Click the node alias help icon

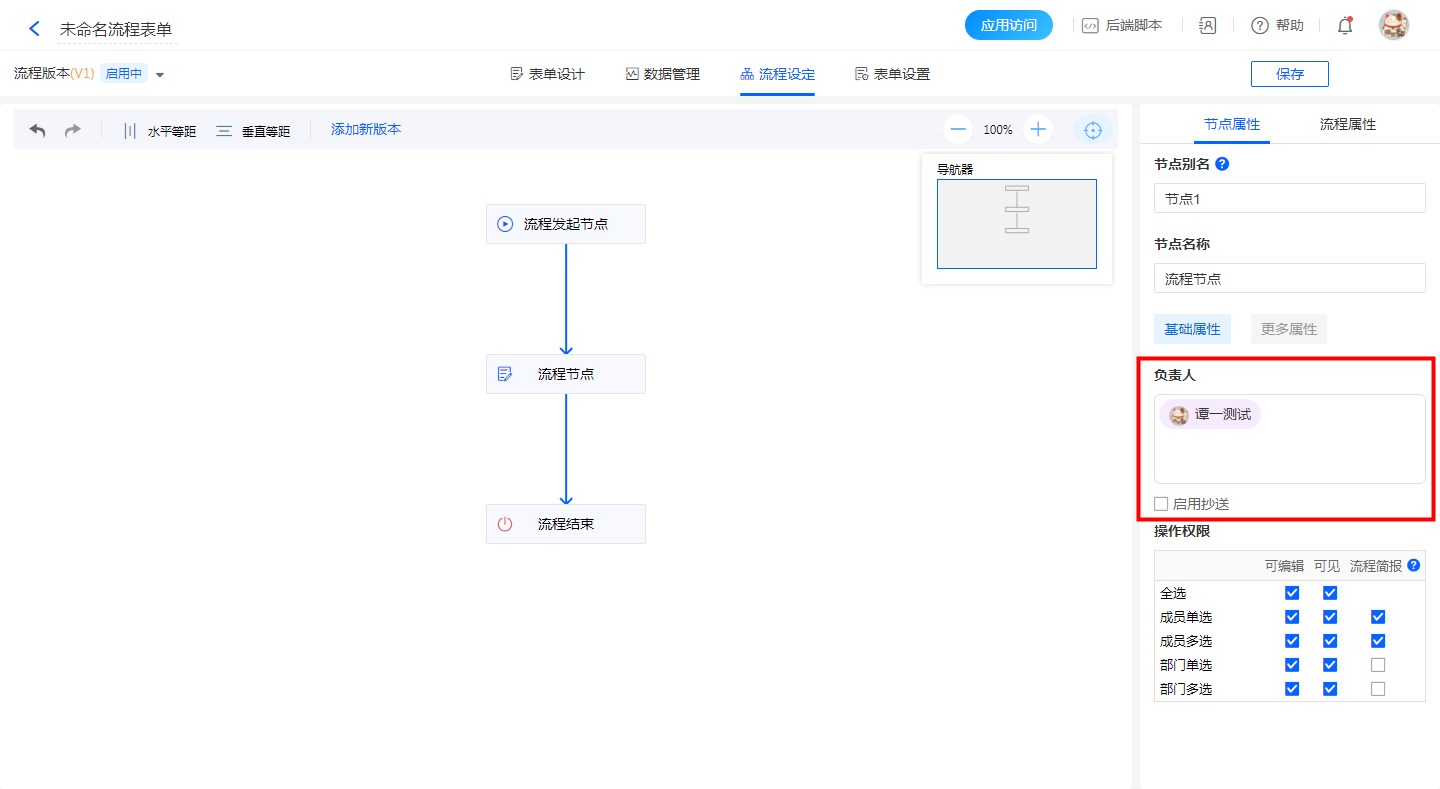(x=1221, y=164)
